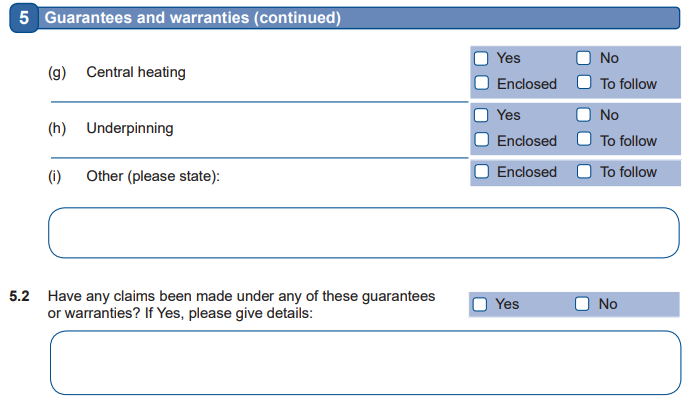The height and width of the screenshot is (405, 696).
Task: Check Enclosed for Other guarantee
Action: click(481, 172)
